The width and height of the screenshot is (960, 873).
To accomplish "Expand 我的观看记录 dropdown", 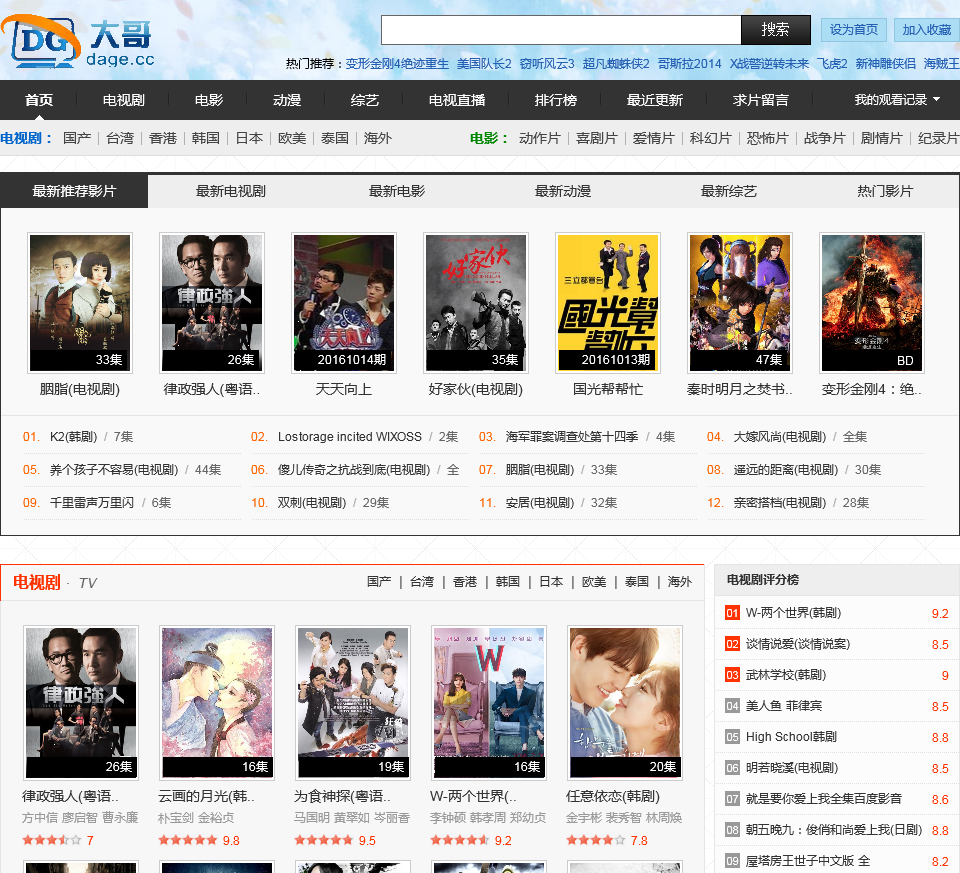I will tap(896, 100).
